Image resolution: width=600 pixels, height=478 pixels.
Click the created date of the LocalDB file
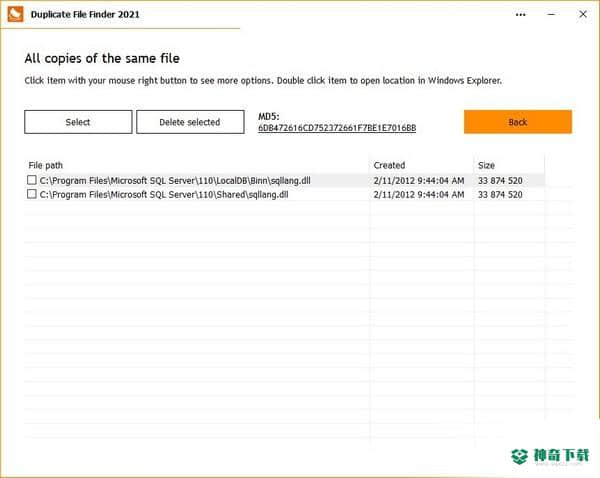pyautogui.click(x=419, y=180)
